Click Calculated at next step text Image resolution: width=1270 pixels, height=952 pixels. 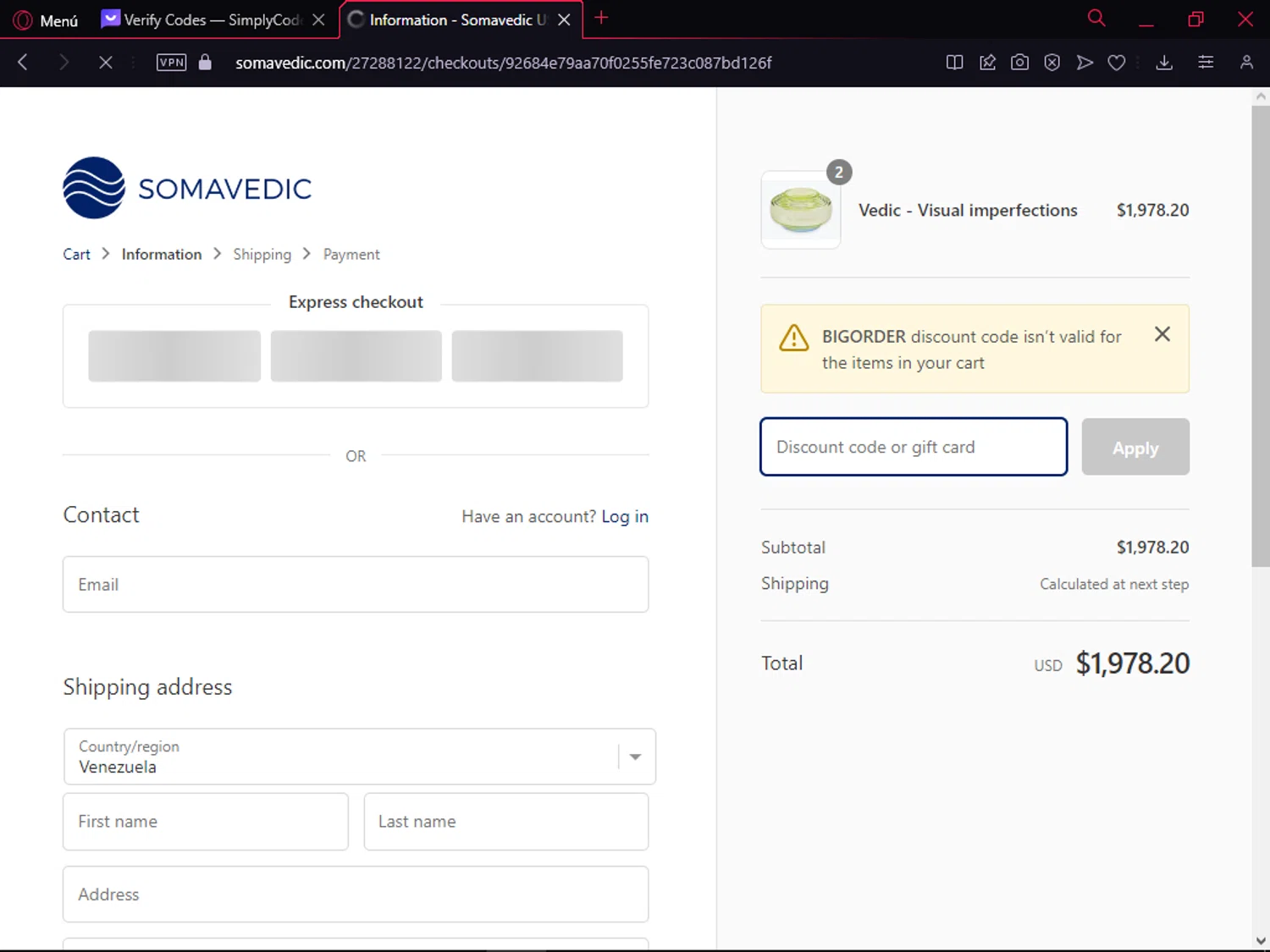coord(1114,584)
